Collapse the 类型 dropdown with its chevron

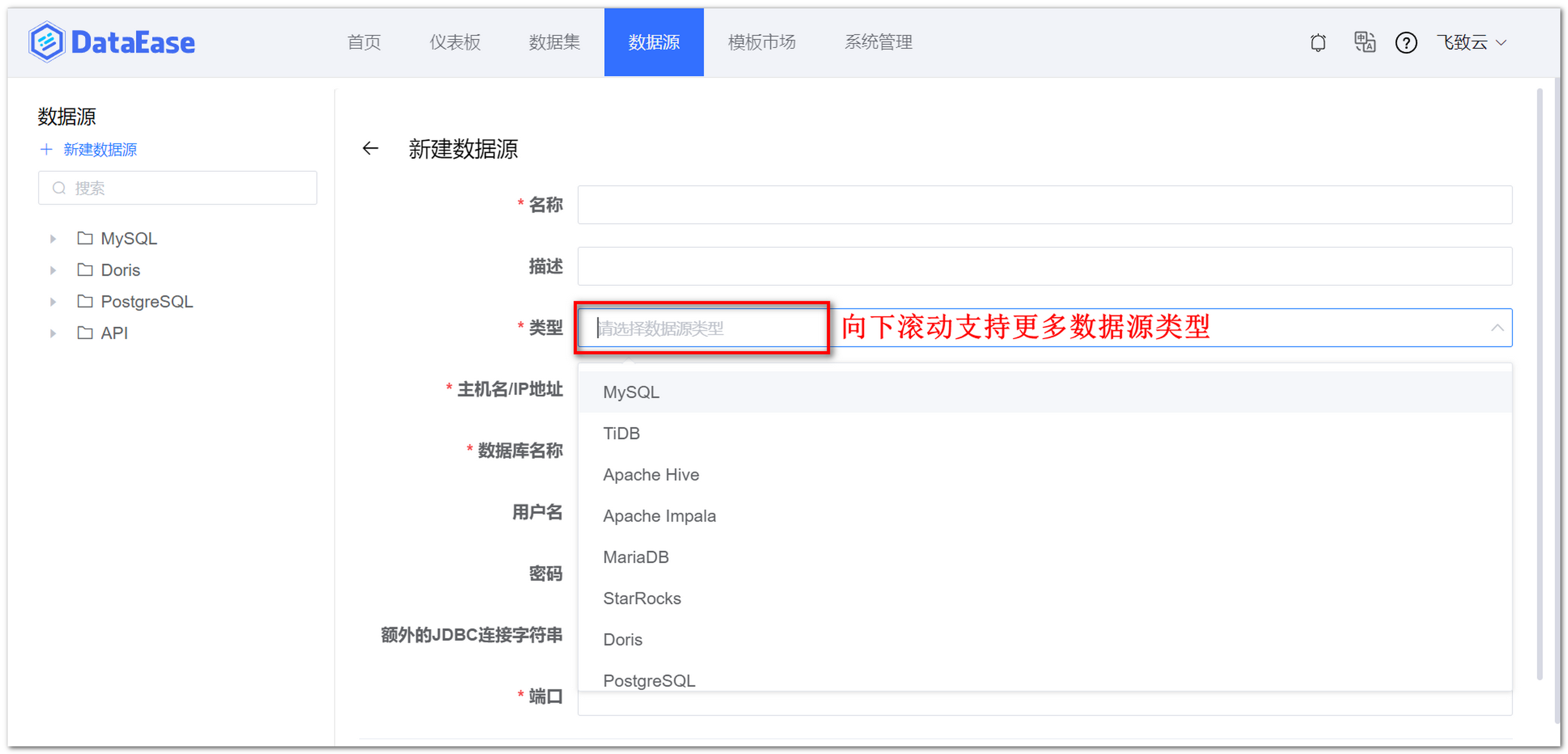[1497, 328]
